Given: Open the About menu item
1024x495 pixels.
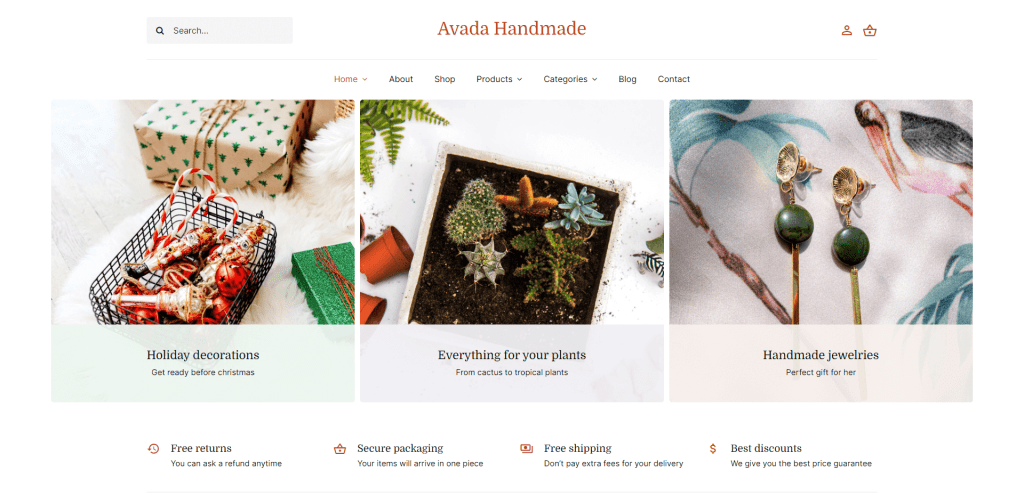Looking at the screenshot, I should point(401,79).
